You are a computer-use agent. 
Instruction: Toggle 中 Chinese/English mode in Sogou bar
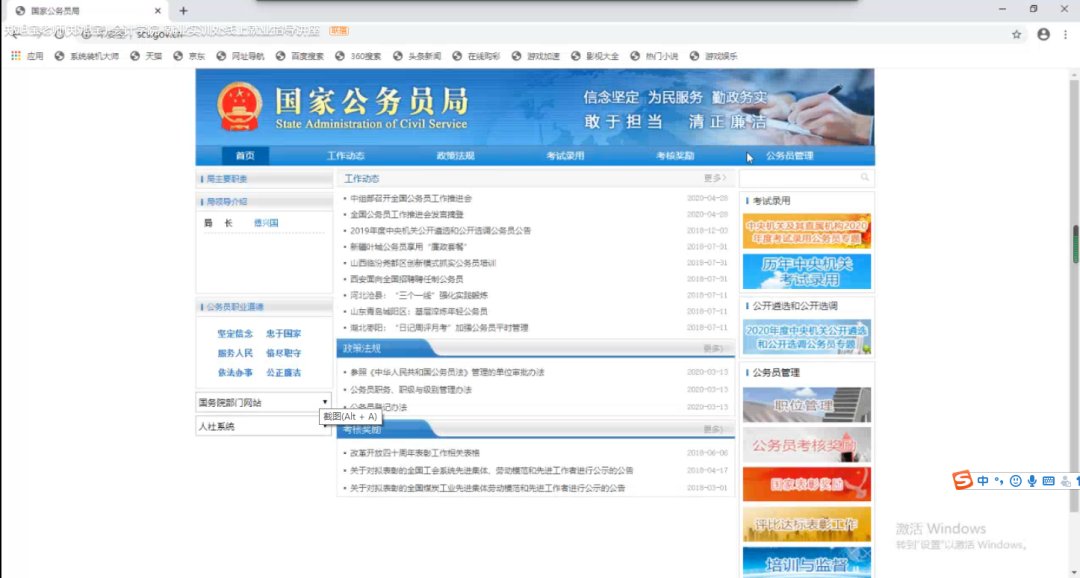[x=984, y=481]
